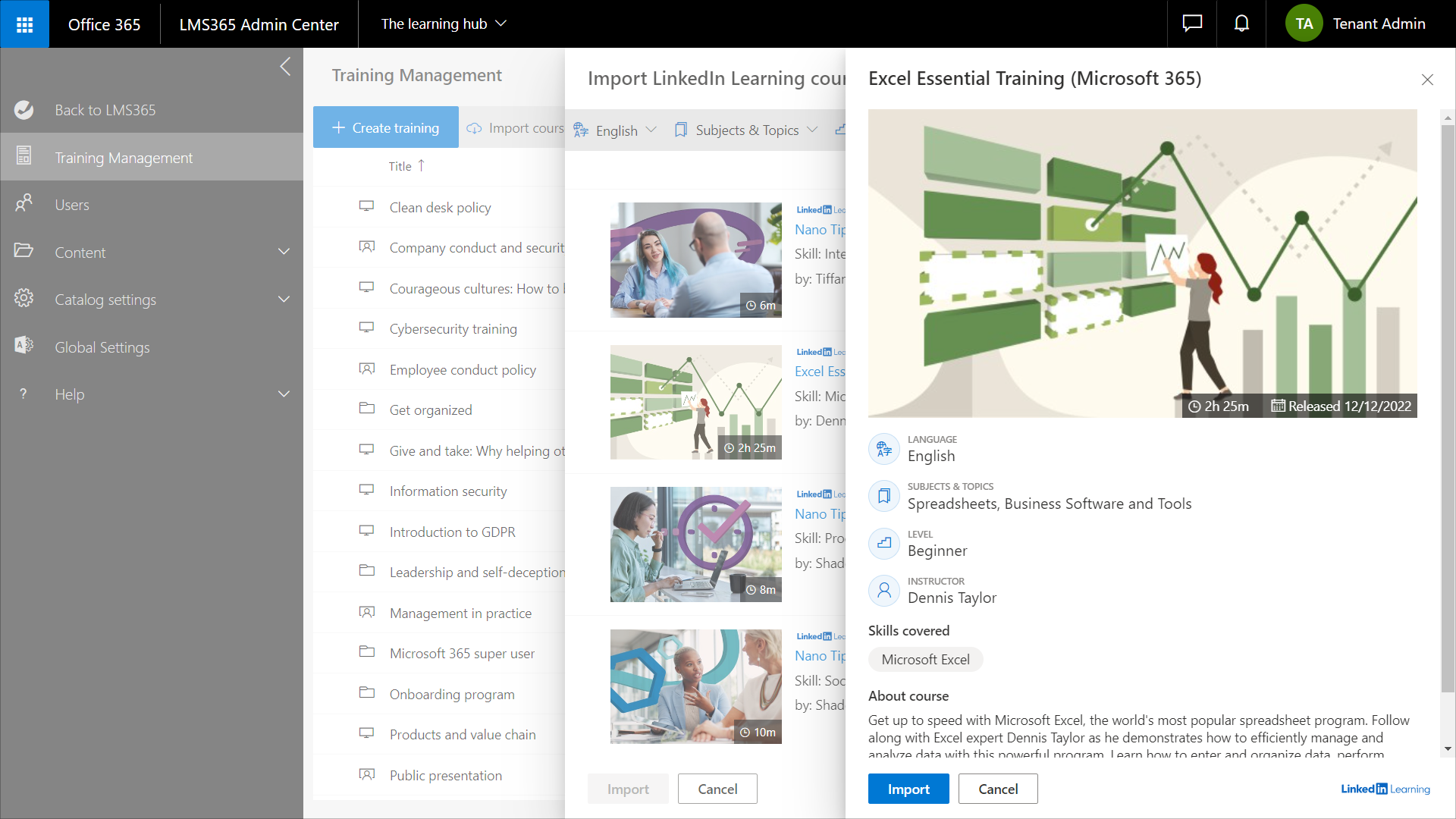
Task: Click the Global Settings language icon
Action: coord(24,345)
